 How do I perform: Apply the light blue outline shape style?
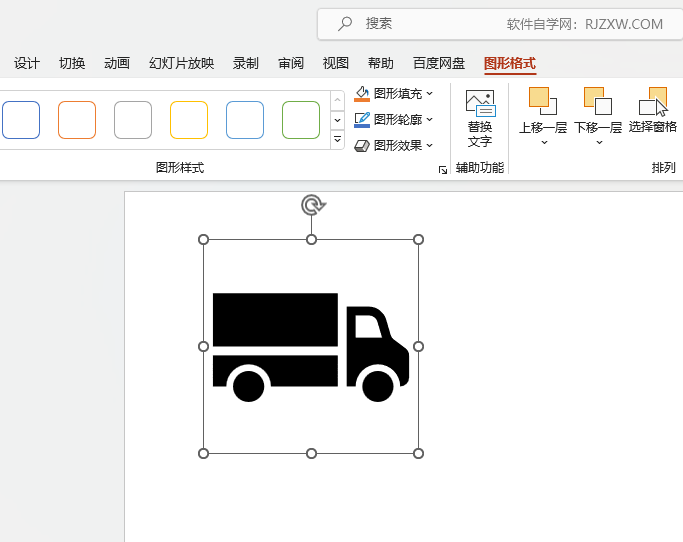pyautogui.click(x=245, y=120)
